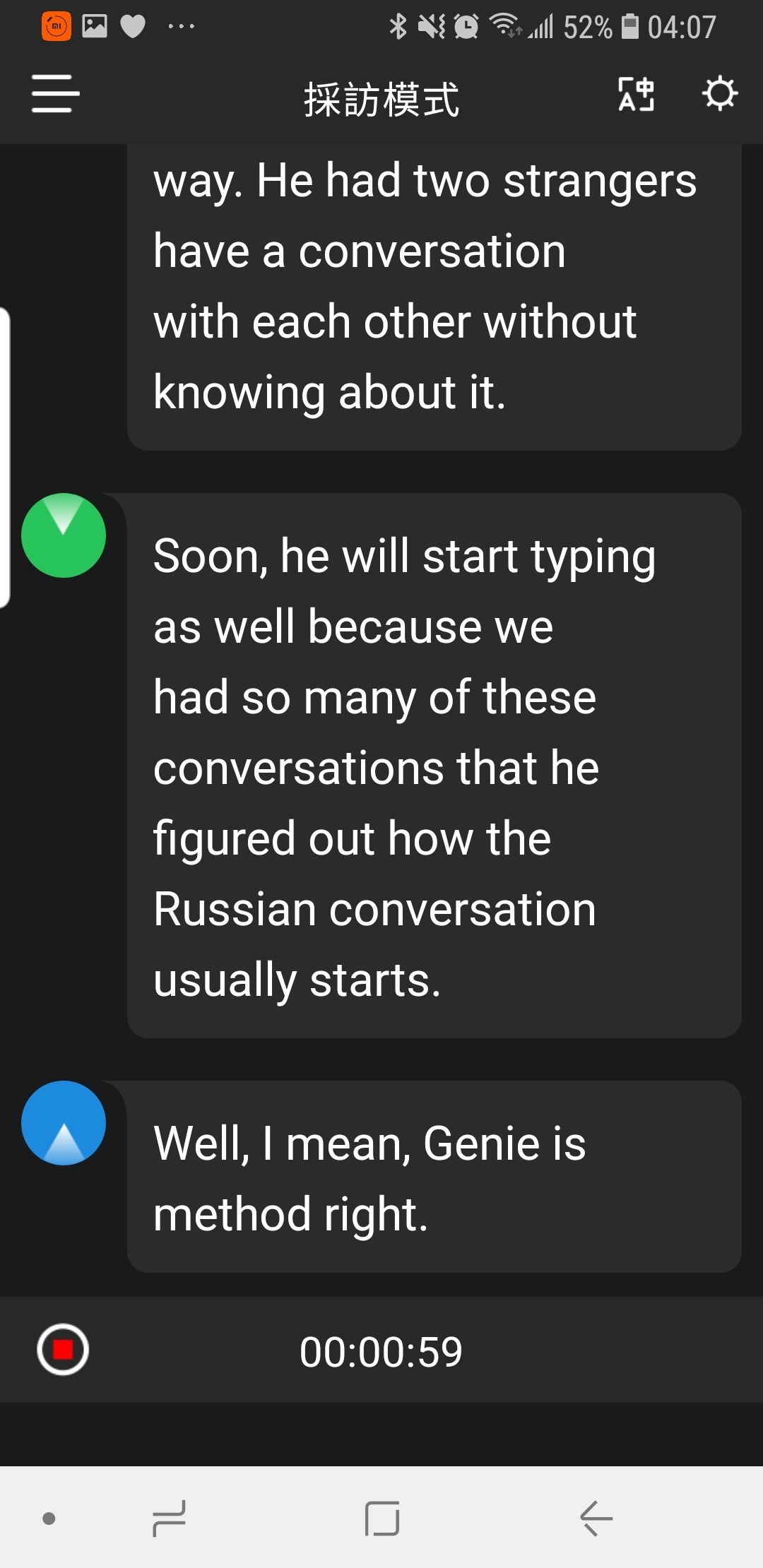Tap the 採訪模式 title

click(x=381, y=99)
